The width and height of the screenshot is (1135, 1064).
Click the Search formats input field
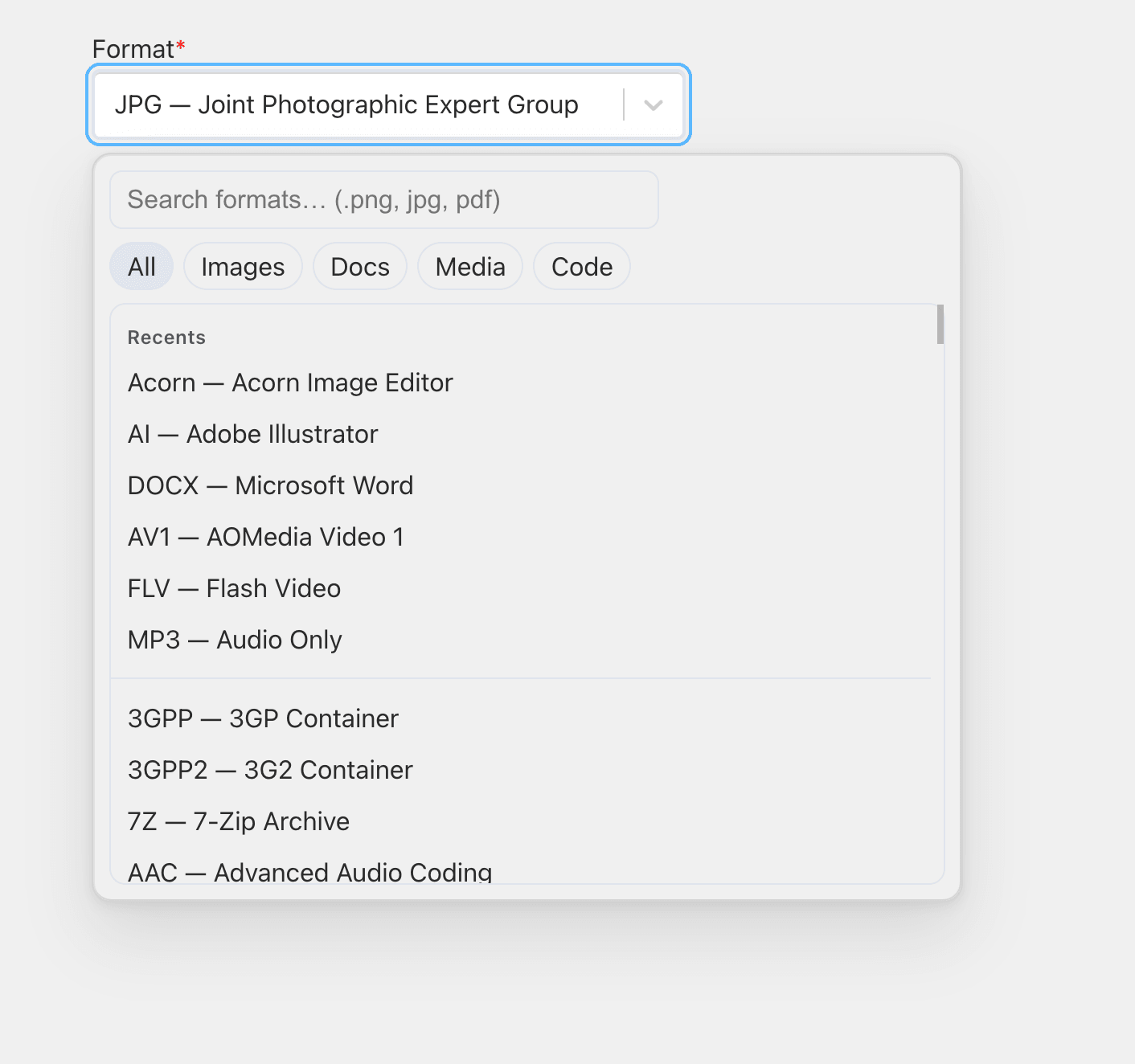383,200
